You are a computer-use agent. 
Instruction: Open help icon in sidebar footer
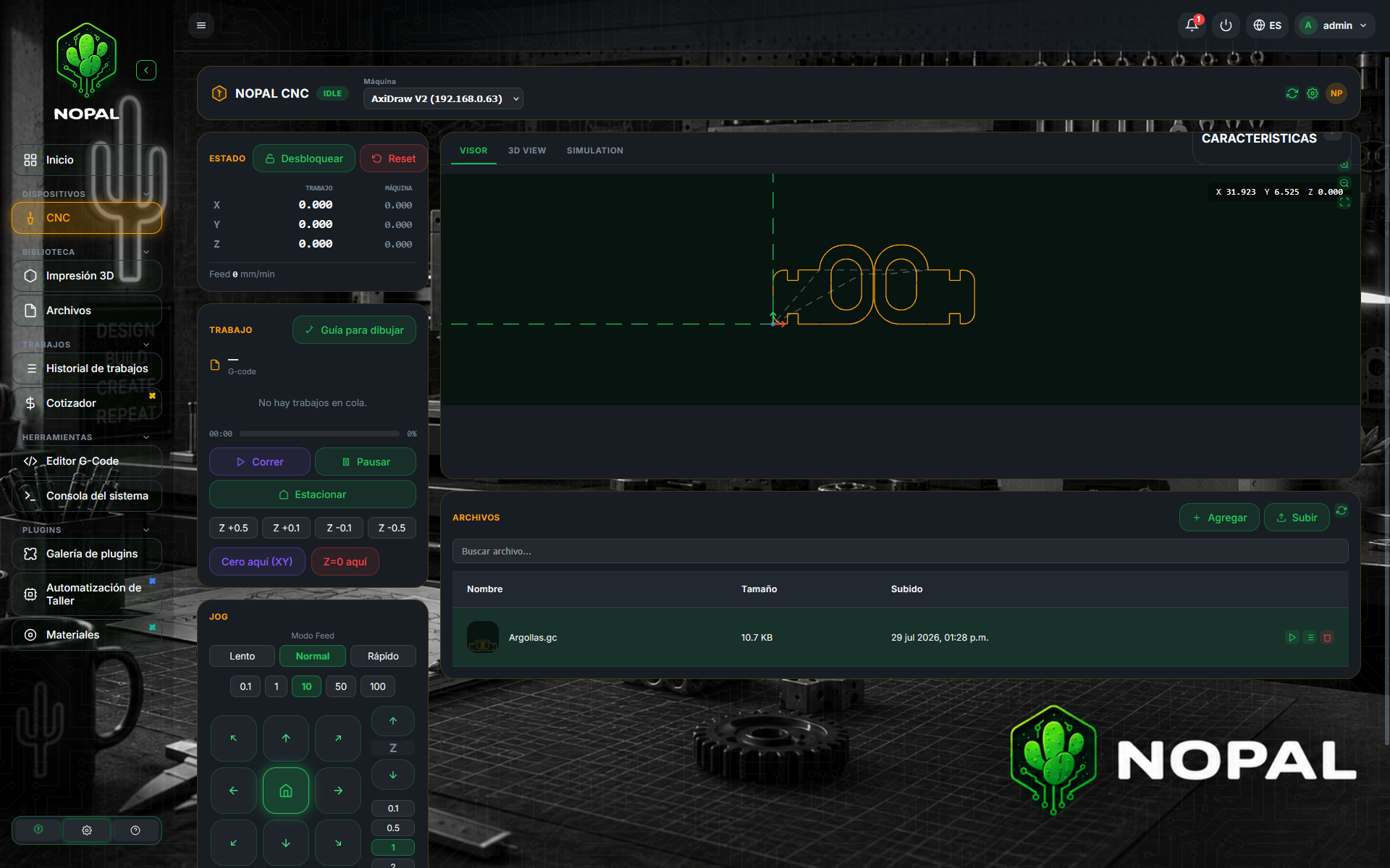pos(135,830)
